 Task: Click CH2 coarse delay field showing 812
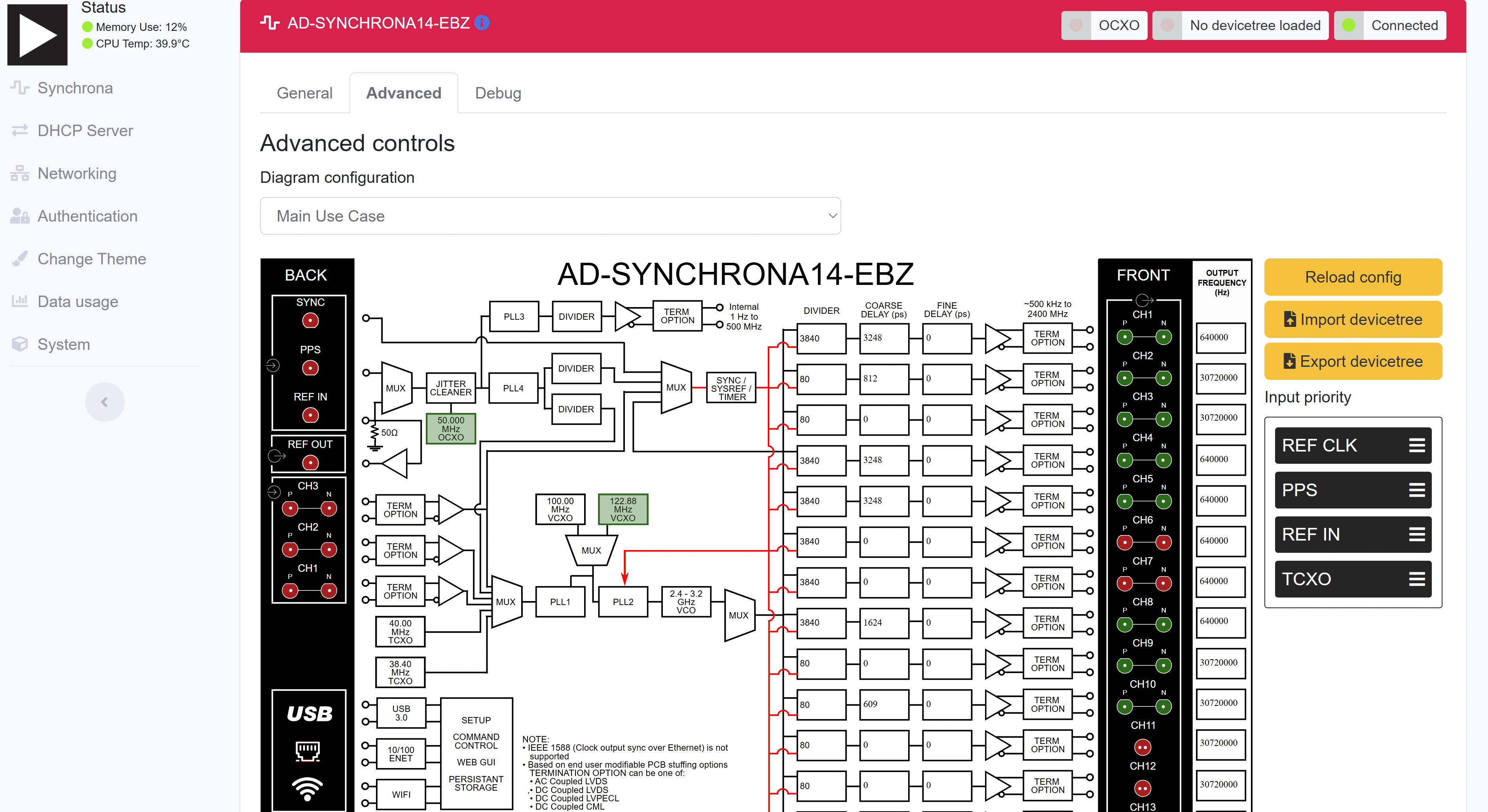(884, 379)
